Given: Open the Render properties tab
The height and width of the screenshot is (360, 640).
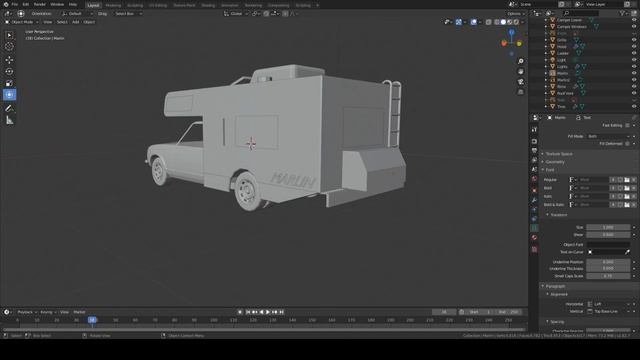Looking at the screenshot, I should [x=534, y=141].
